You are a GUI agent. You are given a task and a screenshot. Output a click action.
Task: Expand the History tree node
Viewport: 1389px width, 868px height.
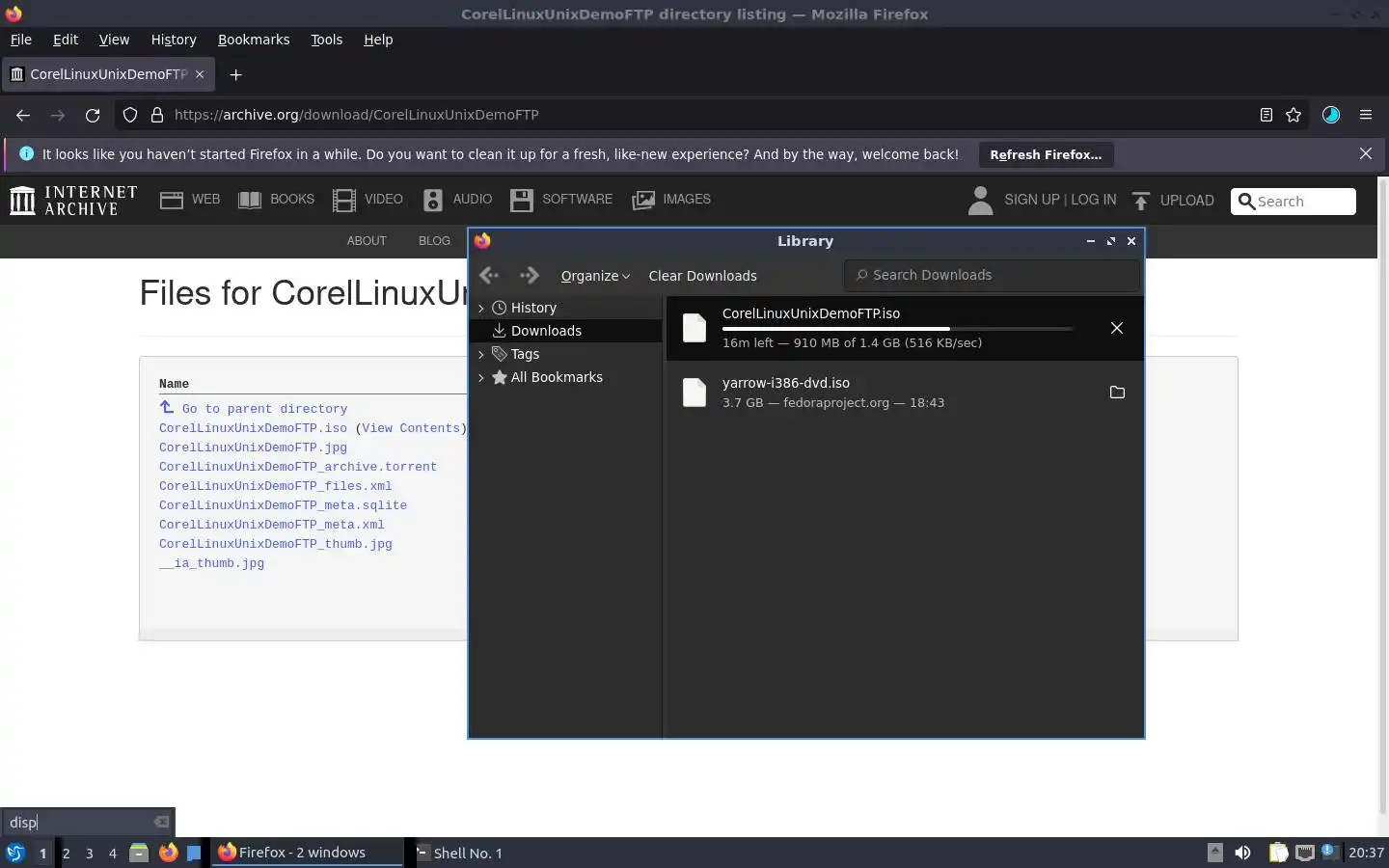pos(481,308)
